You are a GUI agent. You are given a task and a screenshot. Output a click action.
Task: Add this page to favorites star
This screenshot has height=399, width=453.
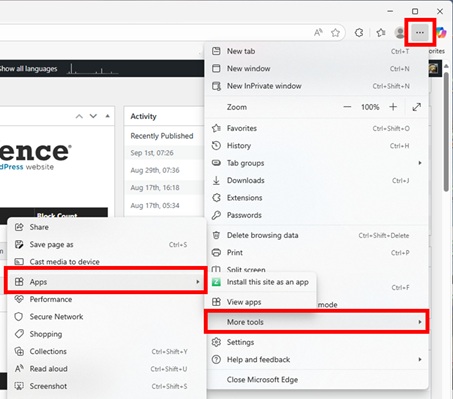coord(335,32)
